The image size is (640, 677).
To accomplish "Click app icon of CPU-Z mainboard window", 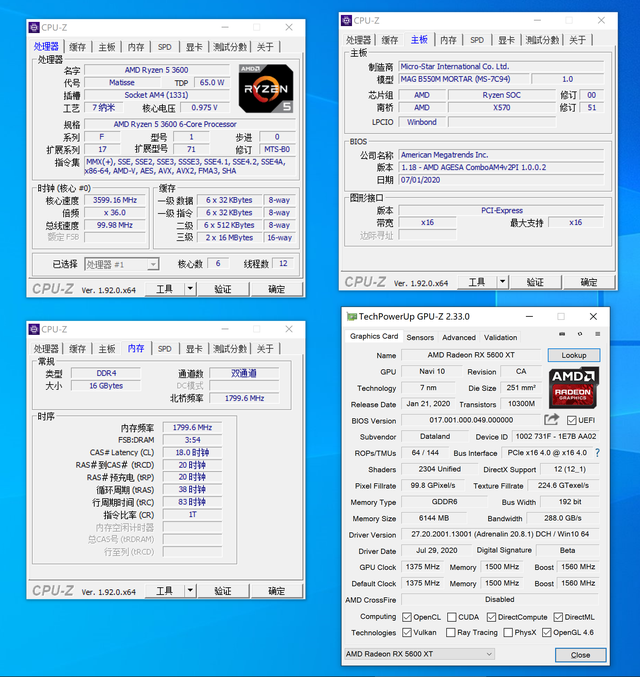I will click(x=346, y=20).
